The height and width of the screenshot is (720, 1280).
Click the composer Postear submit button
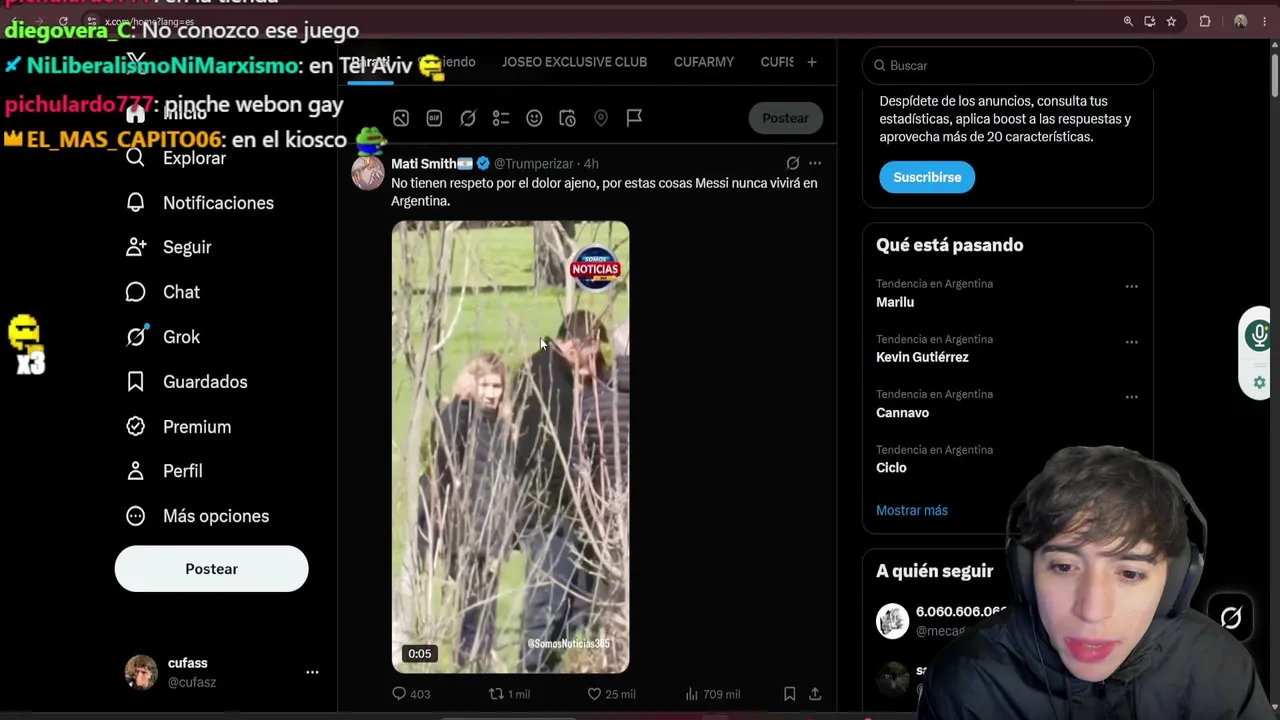[x=785, y=118]
